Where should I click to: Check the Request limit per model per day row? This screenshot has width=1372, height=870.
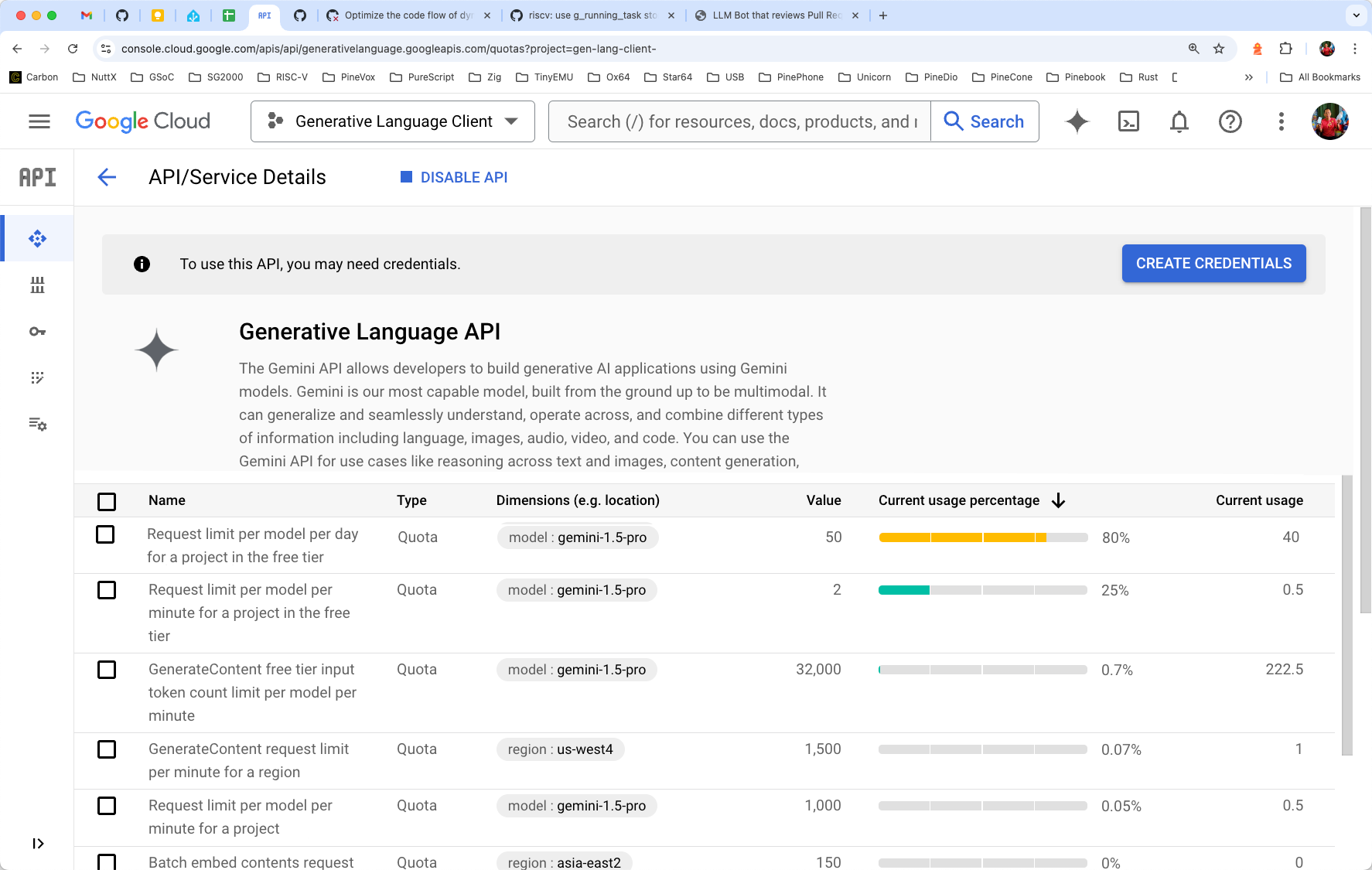point(105,534)
